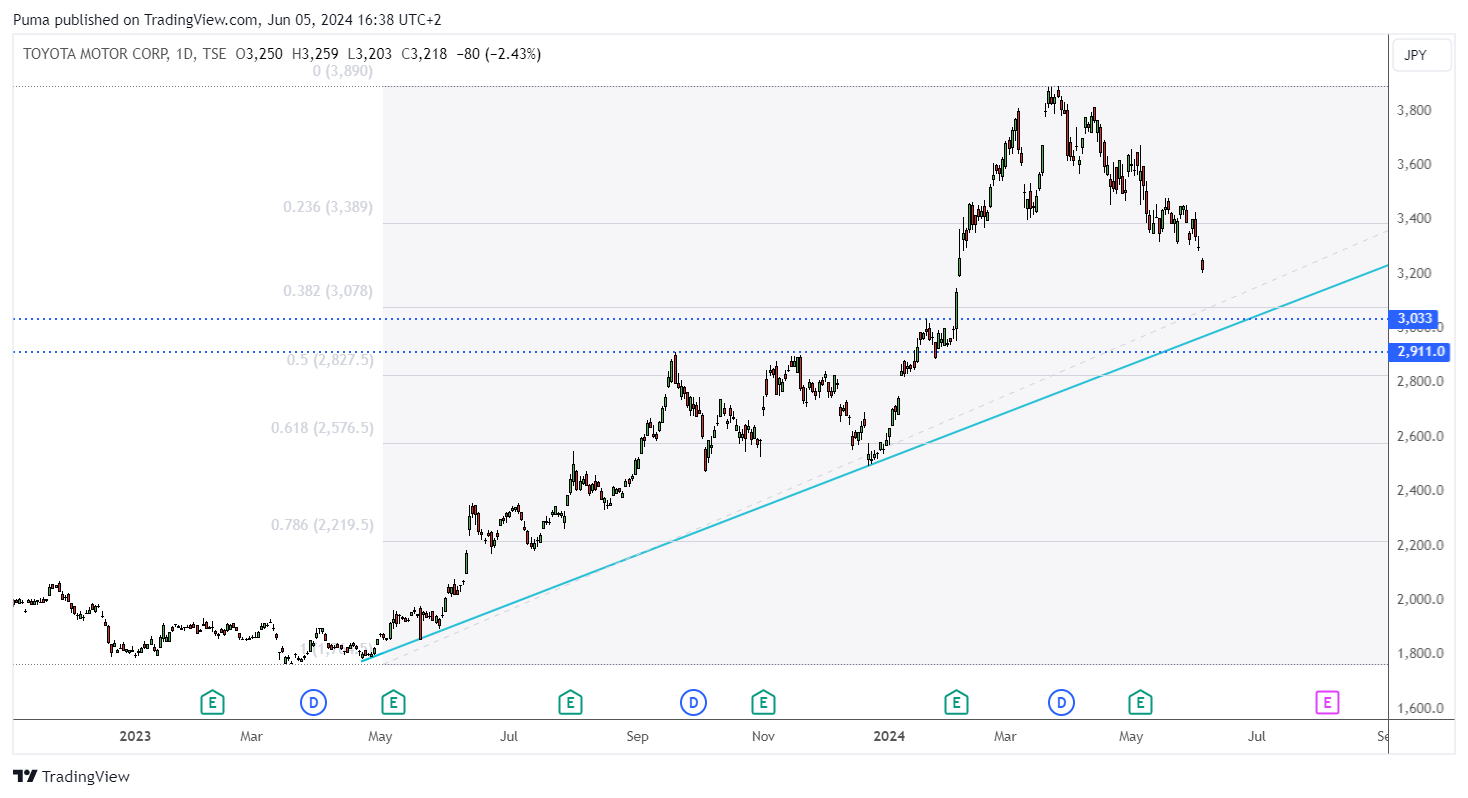Viewport: 1468px width, 798px height.
Task: Click the 3,400 price axis label
Action: point(1414,219)
